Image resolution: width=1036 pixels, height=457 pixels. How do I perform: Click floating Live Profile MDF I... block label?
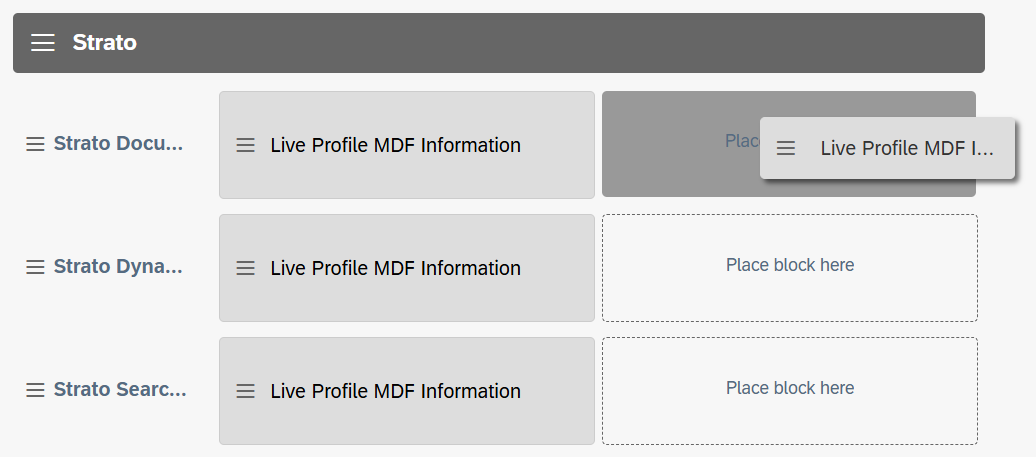coord(907,148)
